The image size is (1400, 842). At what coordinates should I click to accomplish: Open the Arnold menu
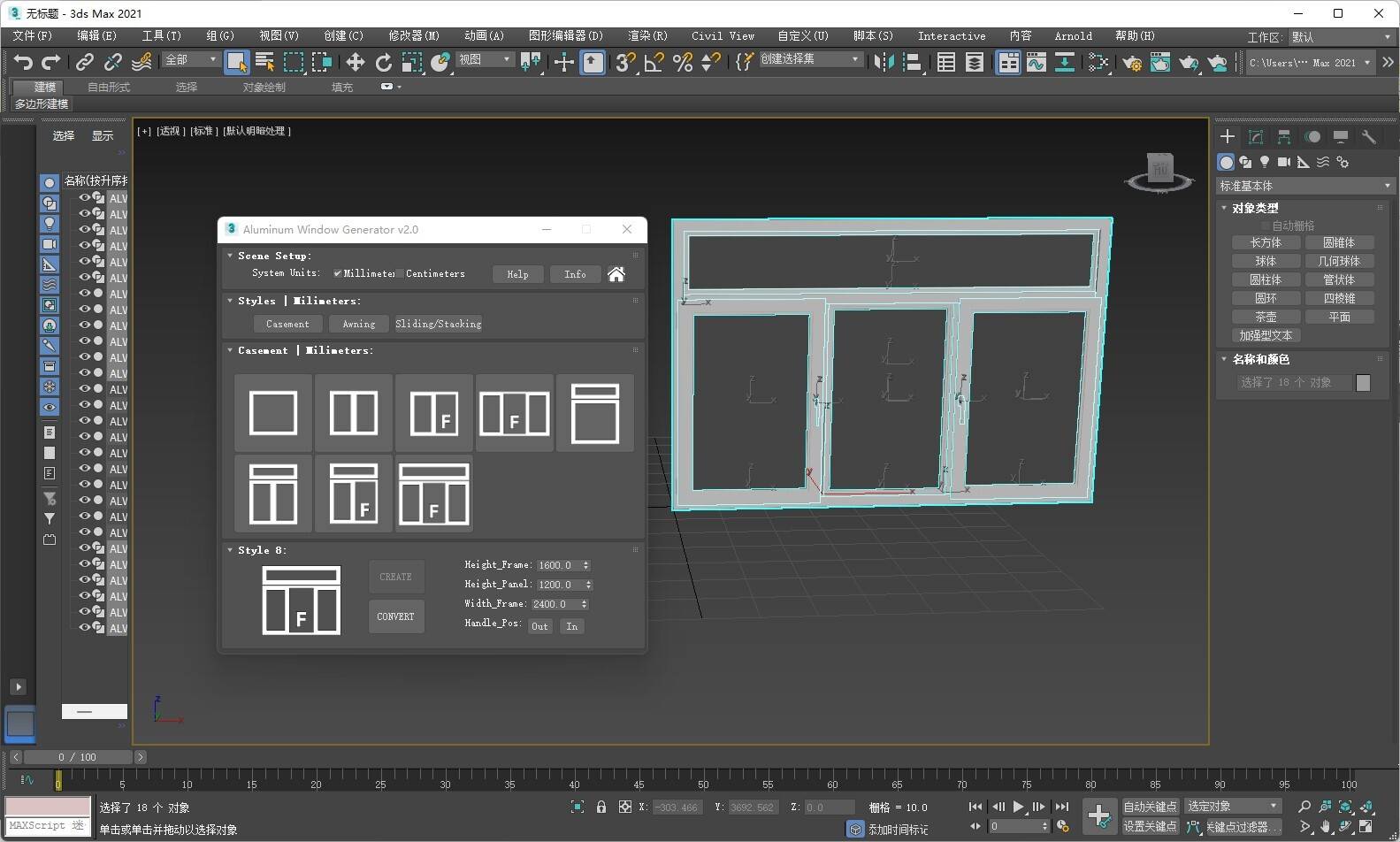coord(1074,36)
